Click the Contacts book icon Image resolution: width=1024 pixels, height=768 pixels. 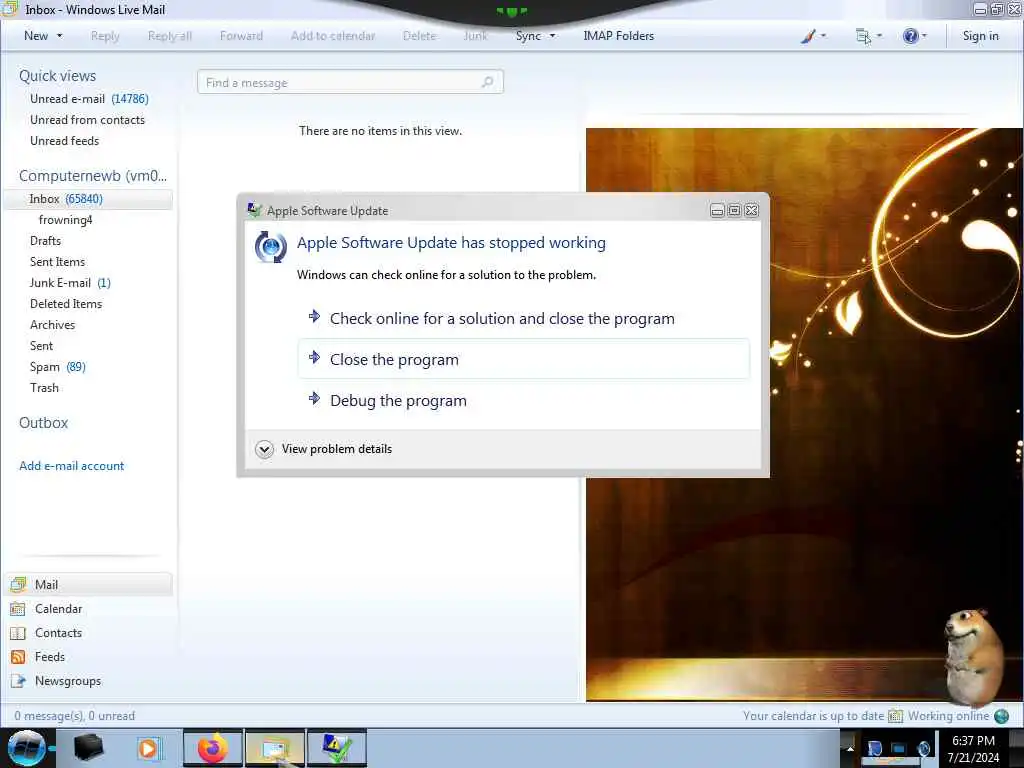pos(18,633)
